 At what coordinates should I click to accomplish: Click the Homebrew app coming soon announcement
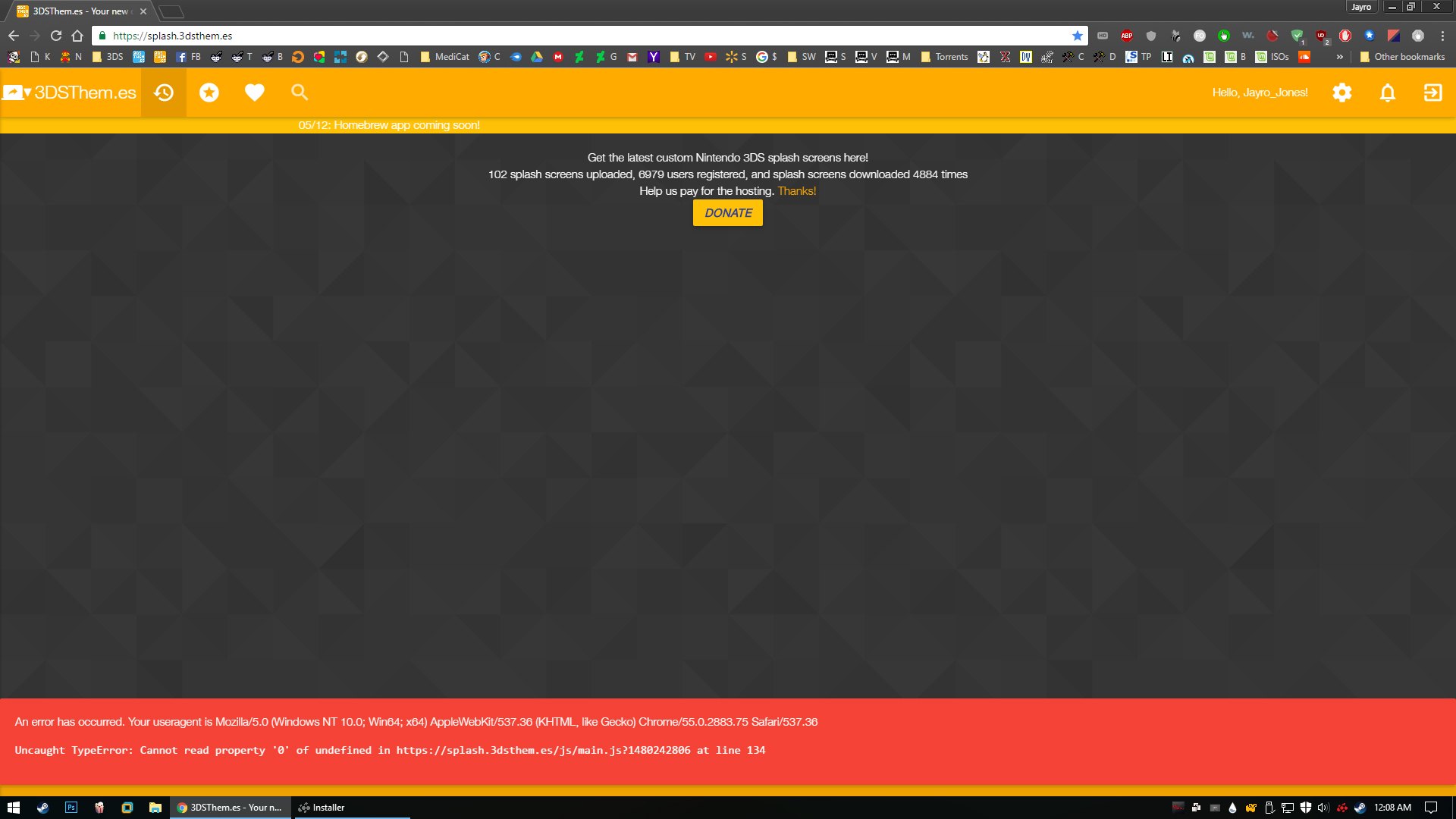click(x=389, y=125)
